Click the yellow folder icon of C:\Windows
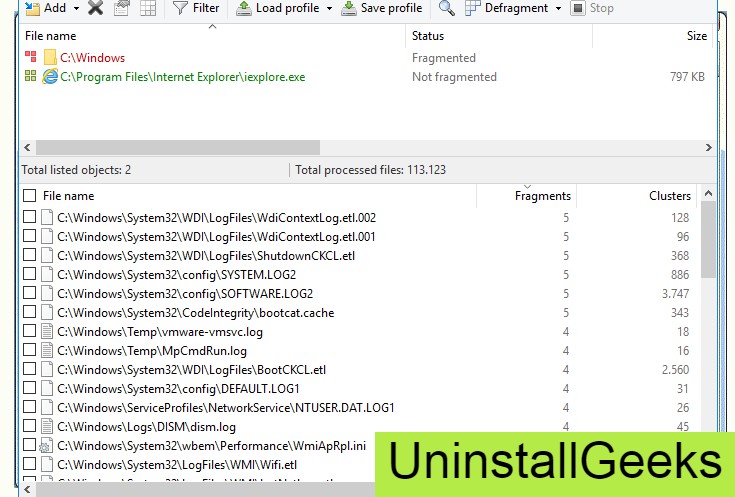 point(50,58)
